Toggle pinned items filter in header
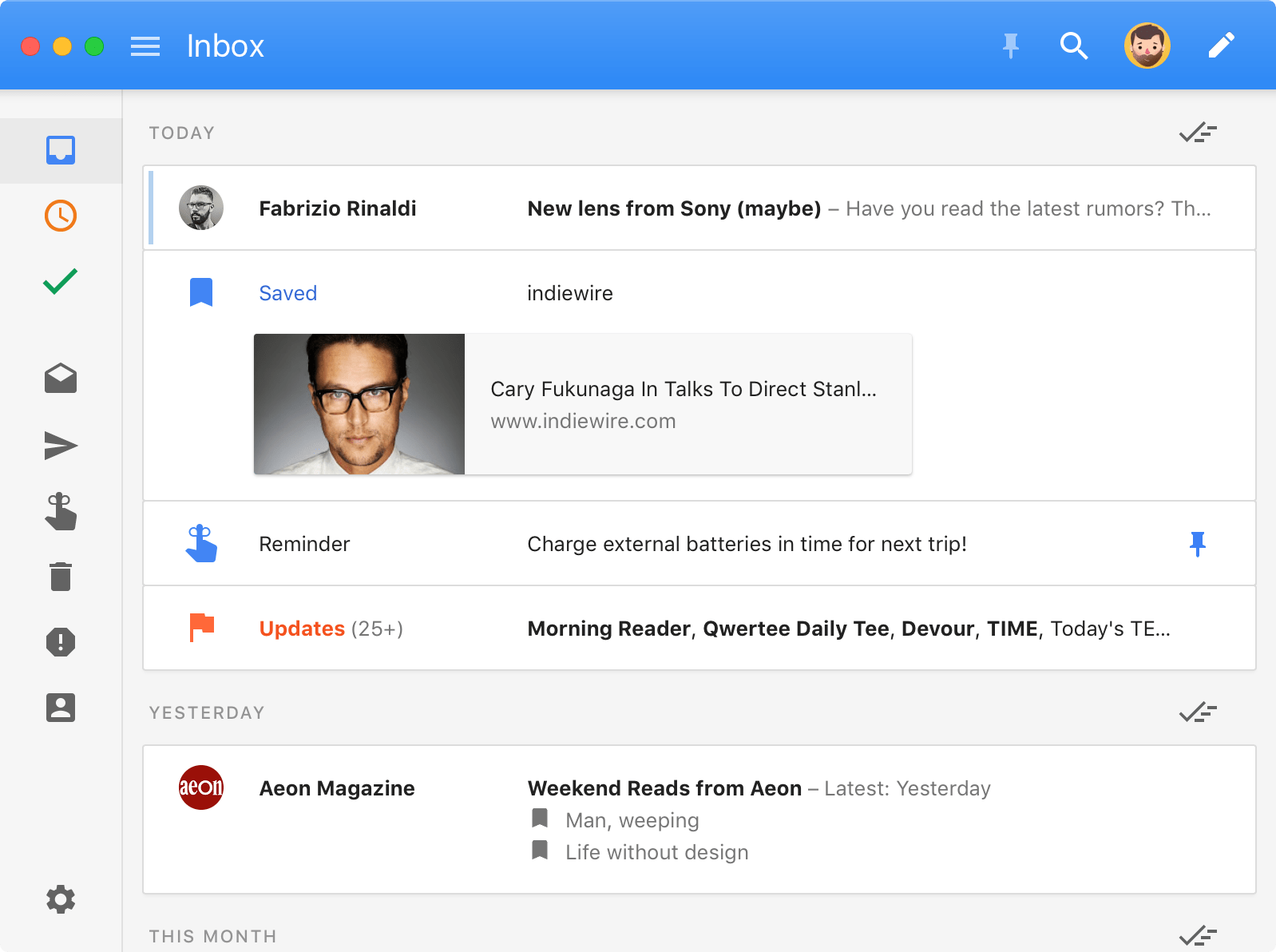 pyautogui.click(x=1011, y=46)
